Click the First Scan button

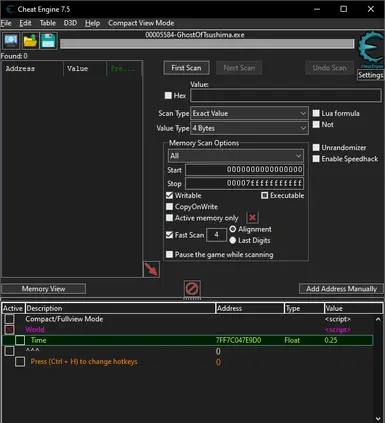click(x=186, y=68)
